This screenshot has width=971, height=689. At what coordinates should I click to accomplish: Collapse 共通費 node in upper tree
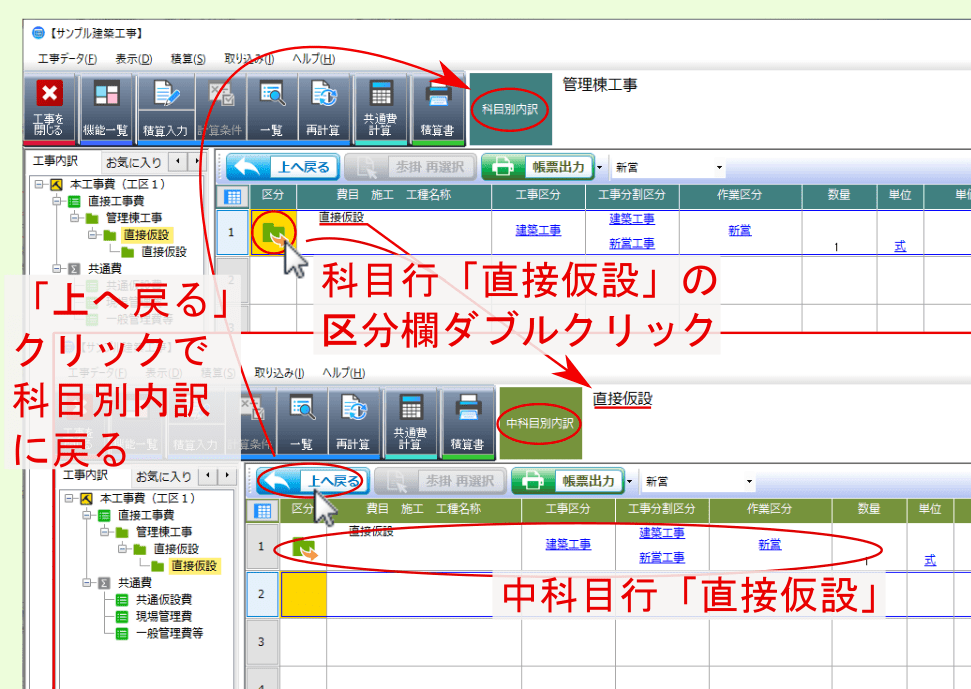[57, 268]
